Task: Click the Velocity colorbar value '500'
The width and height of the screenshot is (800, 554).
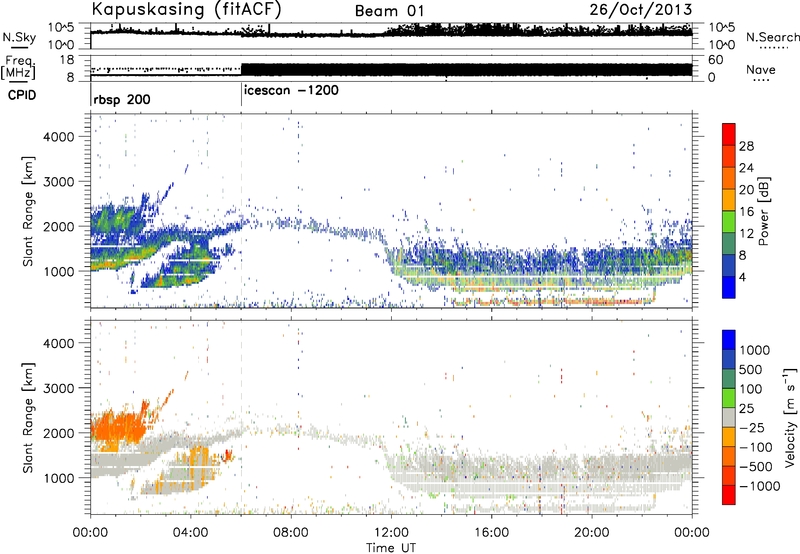Action: coord(752,369)
